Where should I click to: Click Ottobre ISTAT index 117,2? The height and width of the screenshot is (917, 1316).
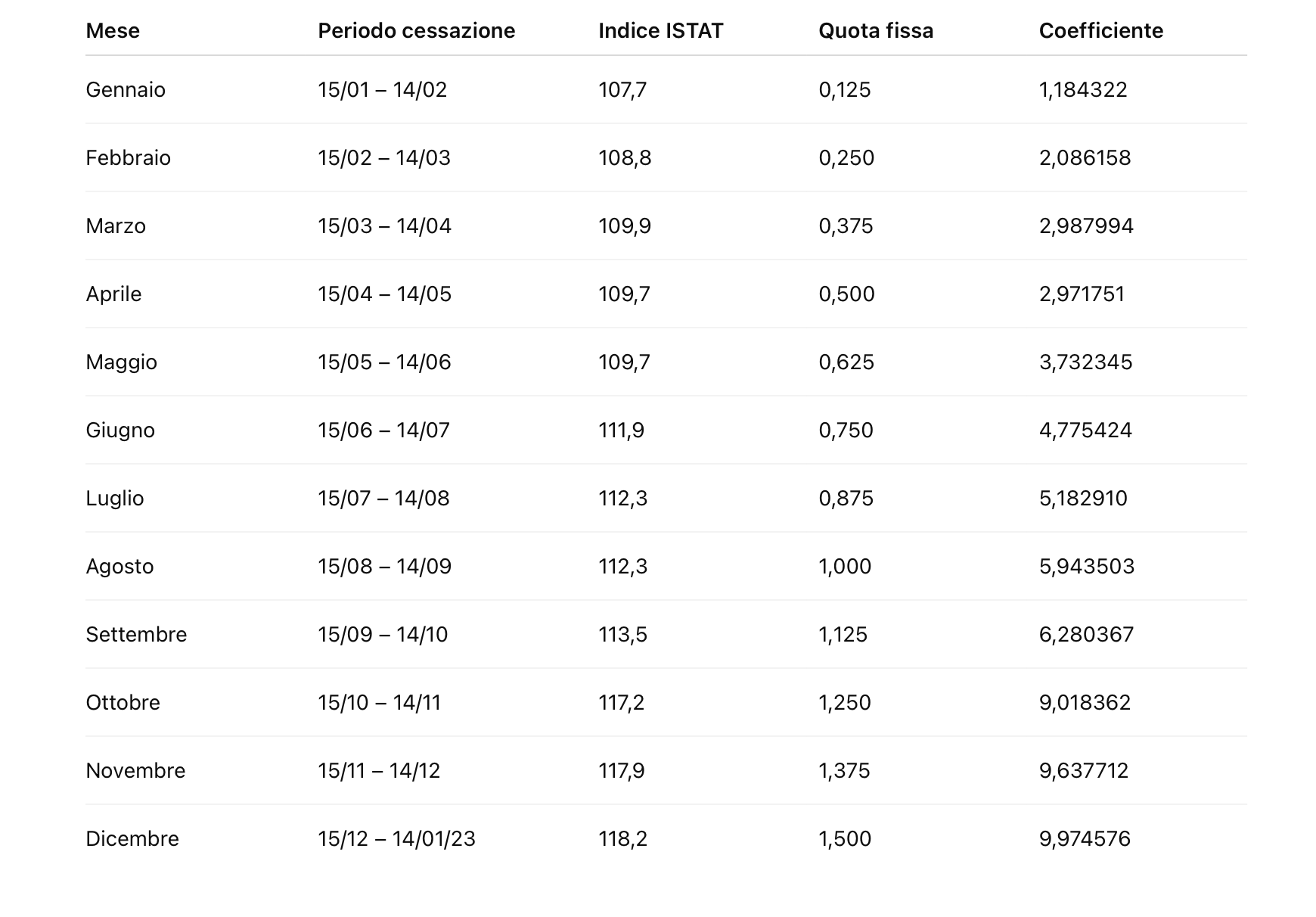[621, 703]
